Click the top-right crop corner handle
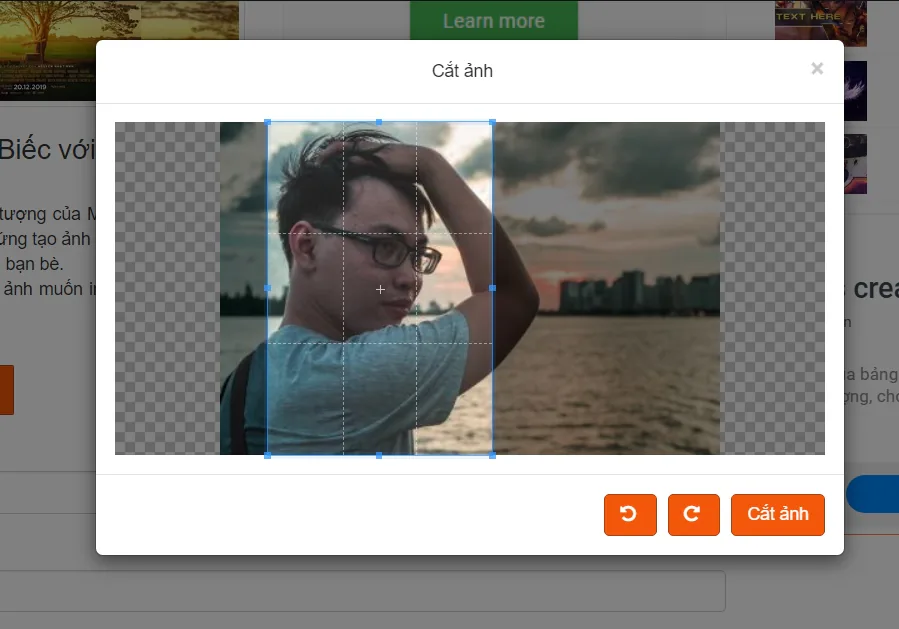This screenshot has width=899, height=629. coord(493,122)
